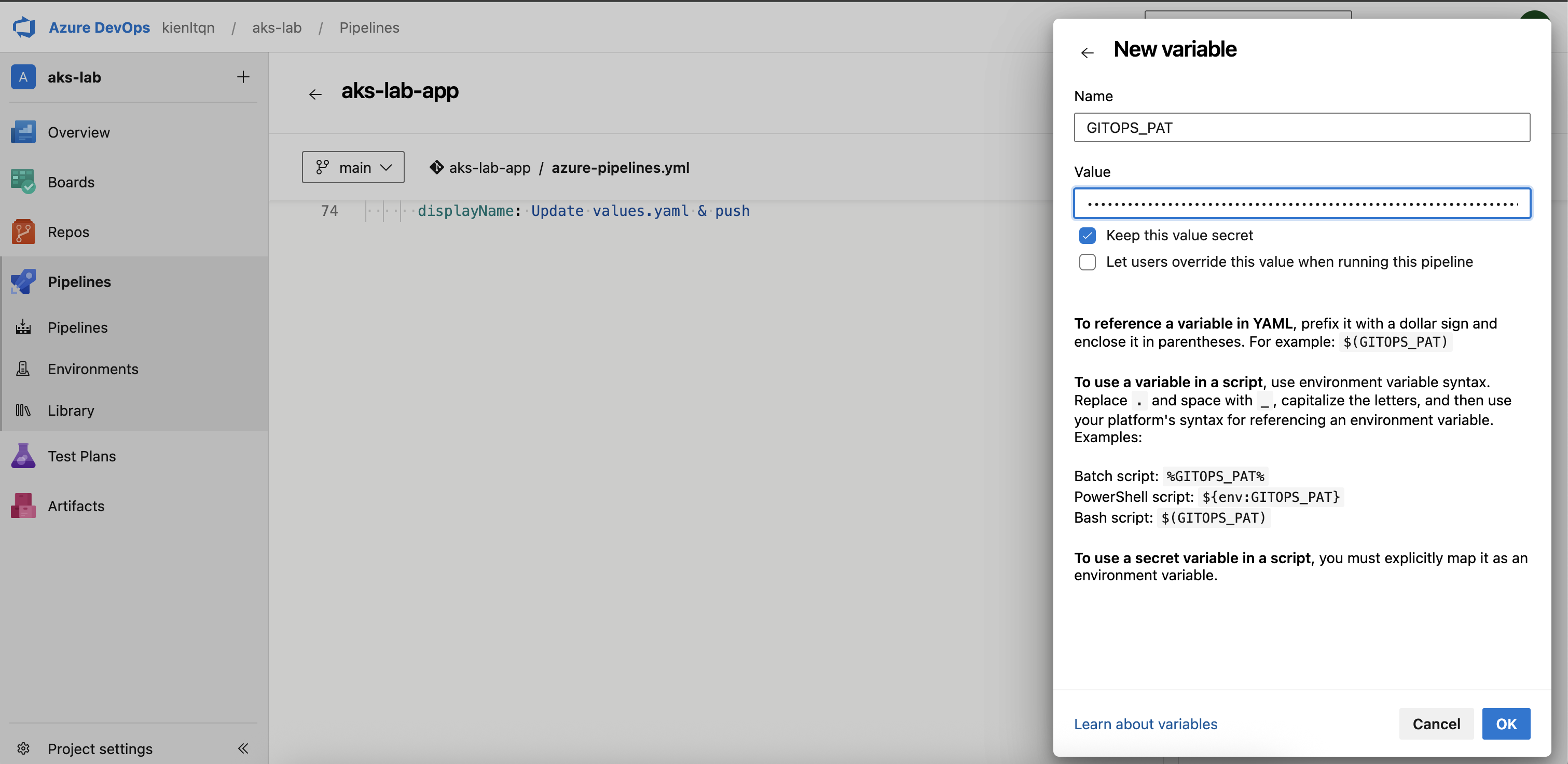Image resolution: width=1568 pixels, height=764 pixels.
Task: Click line 74 displayName code text
Action: (x=583, y=211)
